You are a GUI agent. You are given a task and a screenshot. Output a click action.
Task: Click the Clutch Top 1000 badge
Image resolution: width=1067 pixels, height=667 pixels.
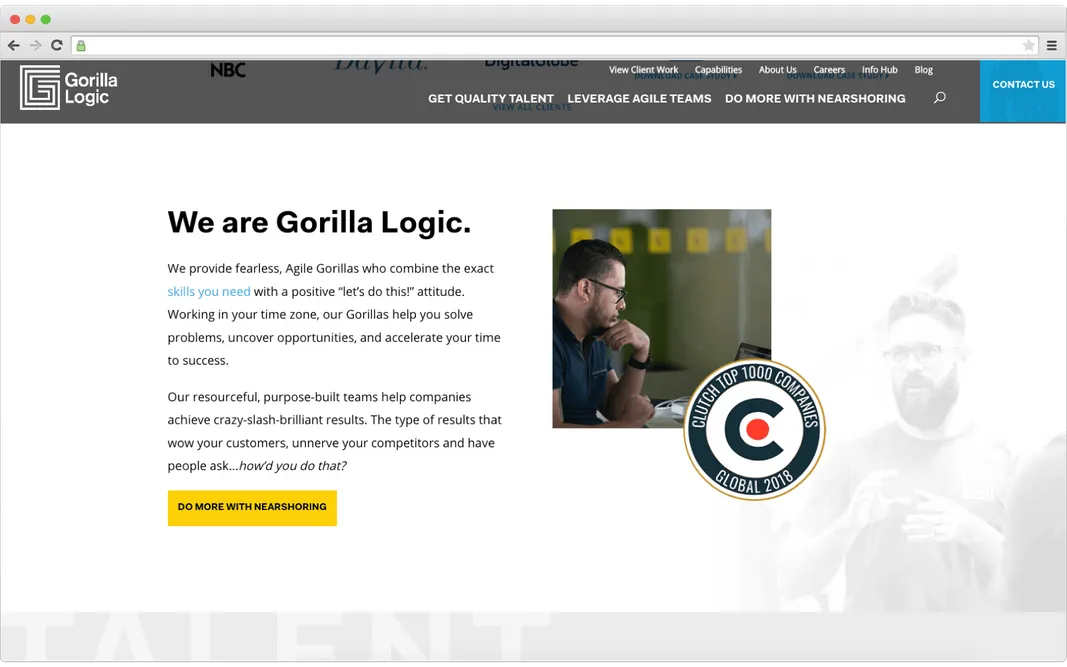(x=754, y=429)
